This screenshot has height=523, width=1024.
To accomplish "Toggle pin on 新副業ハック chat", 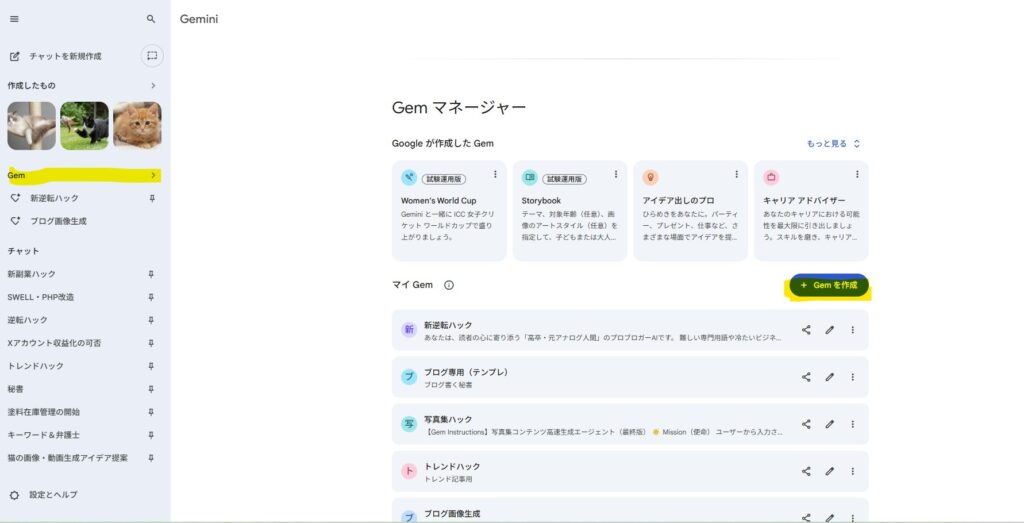I will point(151,274).
